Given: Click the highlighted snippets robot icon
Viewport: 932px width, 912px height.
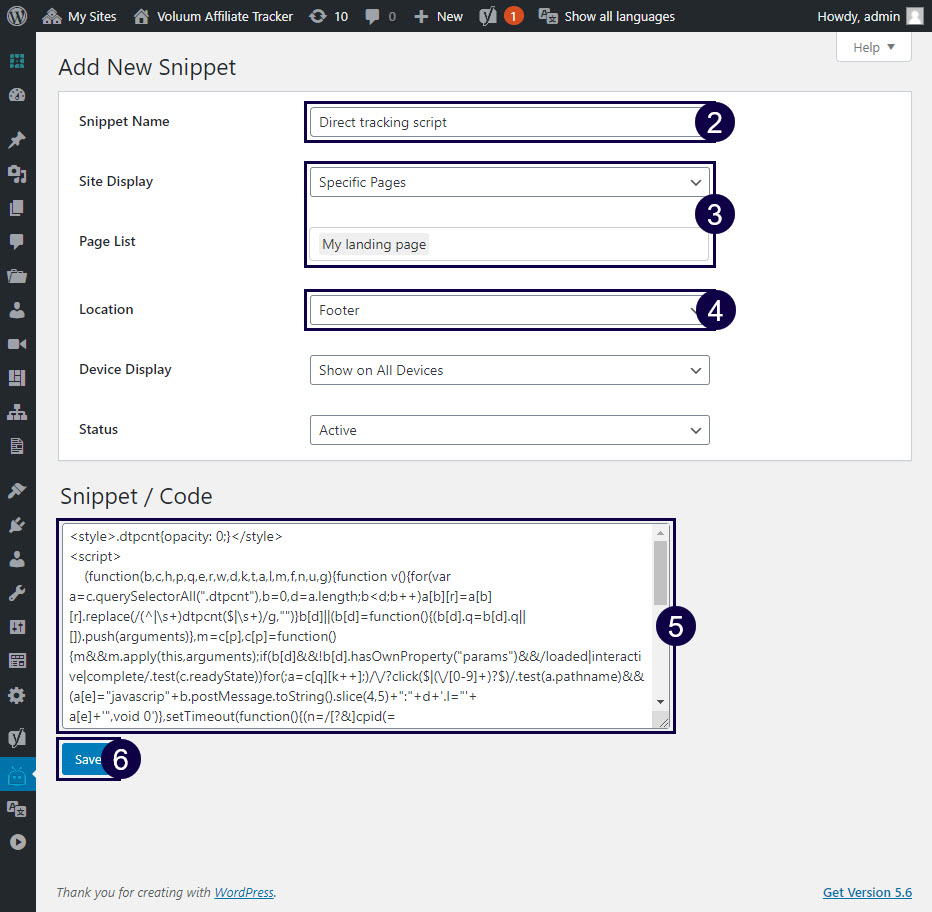Looking at the screenshot, I should pyautogui.click(x=16, y=773).
